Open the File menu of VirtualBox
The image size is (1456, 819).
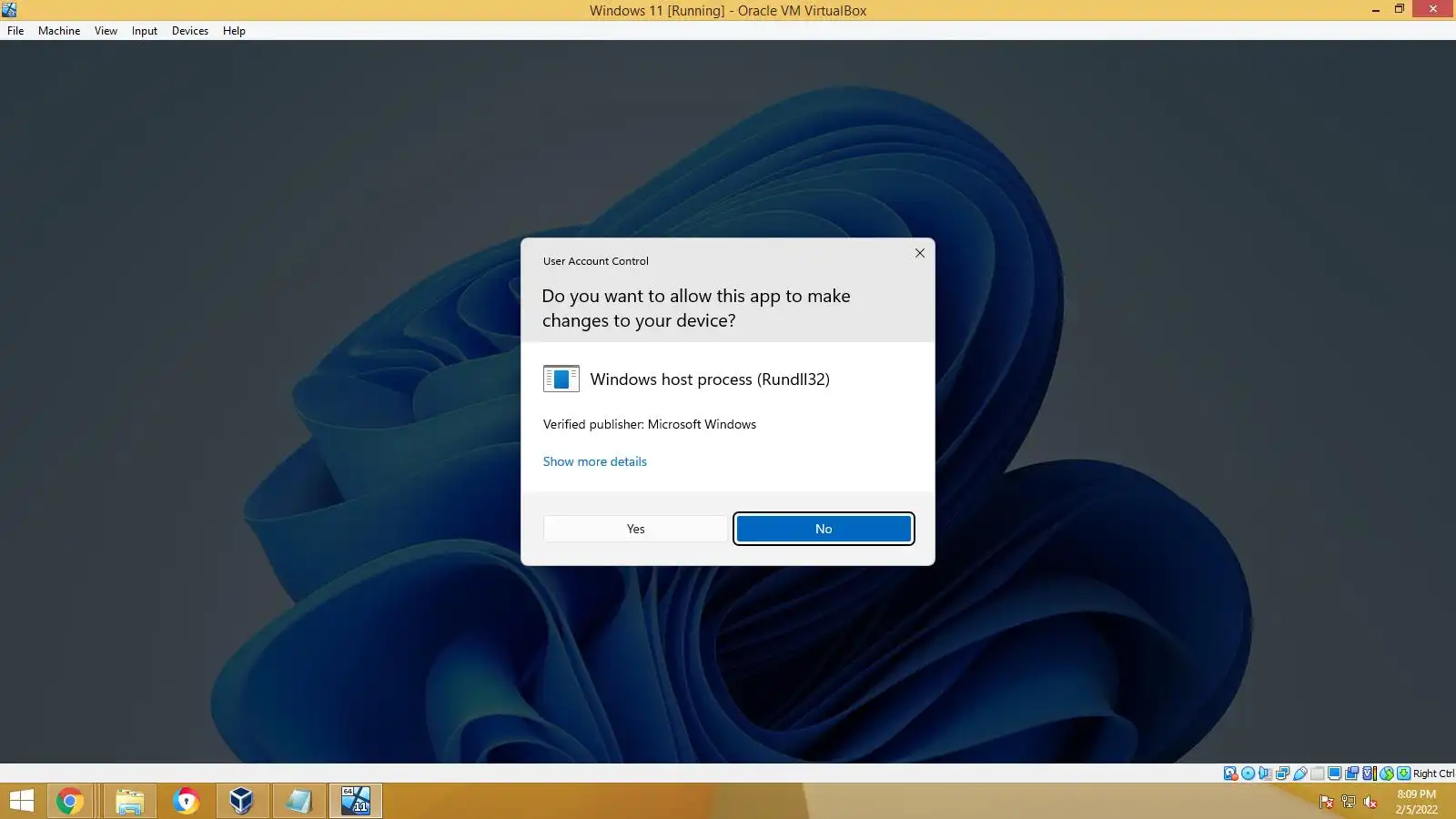[x=15, y=31]
